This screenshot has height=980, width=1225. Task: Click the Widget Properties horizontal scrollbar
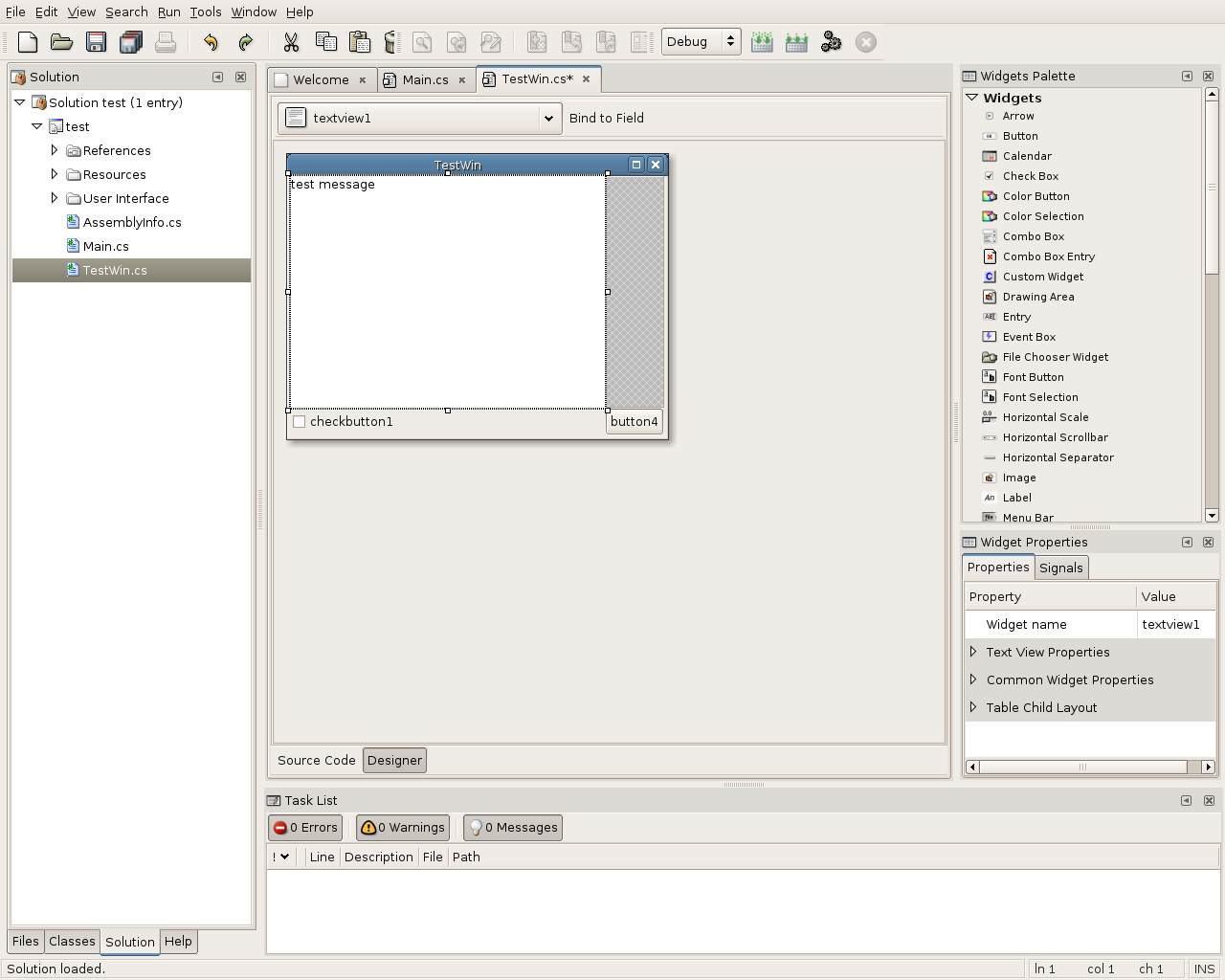click(x=1090, y=767)
